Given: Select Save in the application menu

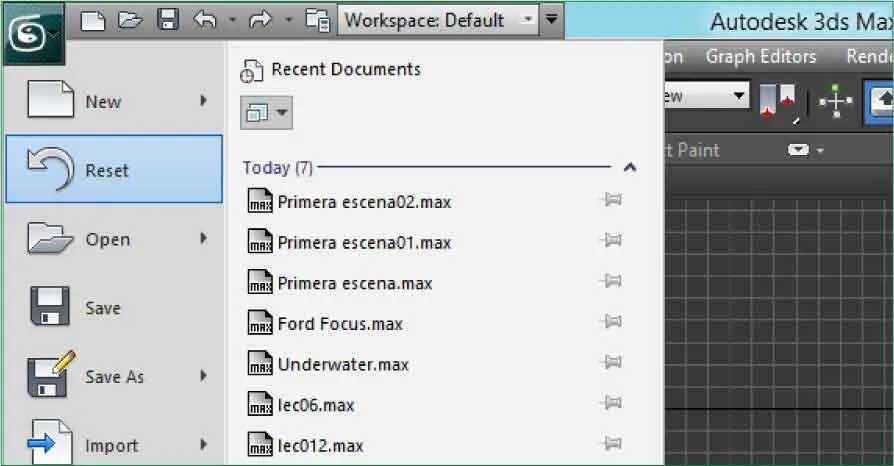Looking at the screenshot, I should pyautogui.click(x=114, y=307).
